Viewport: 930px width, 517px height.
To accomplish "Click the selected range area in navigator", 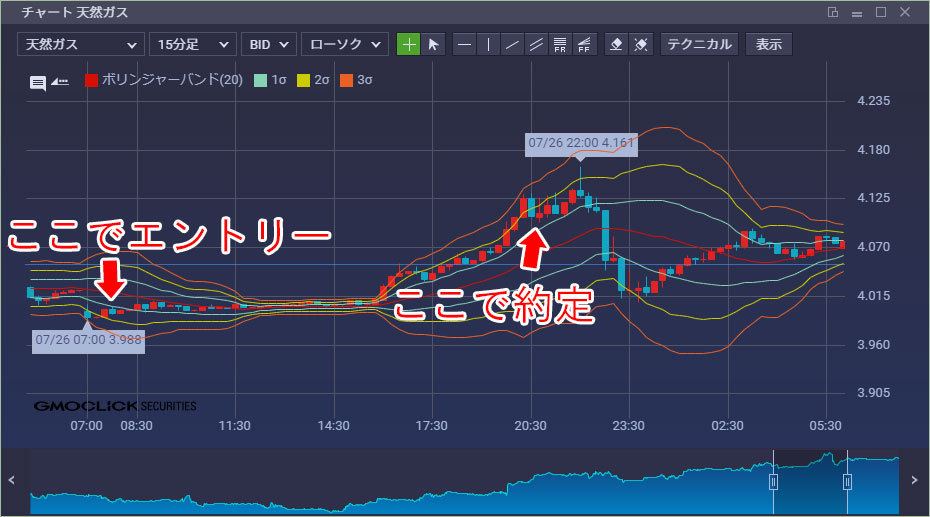I will coord(810,482).
